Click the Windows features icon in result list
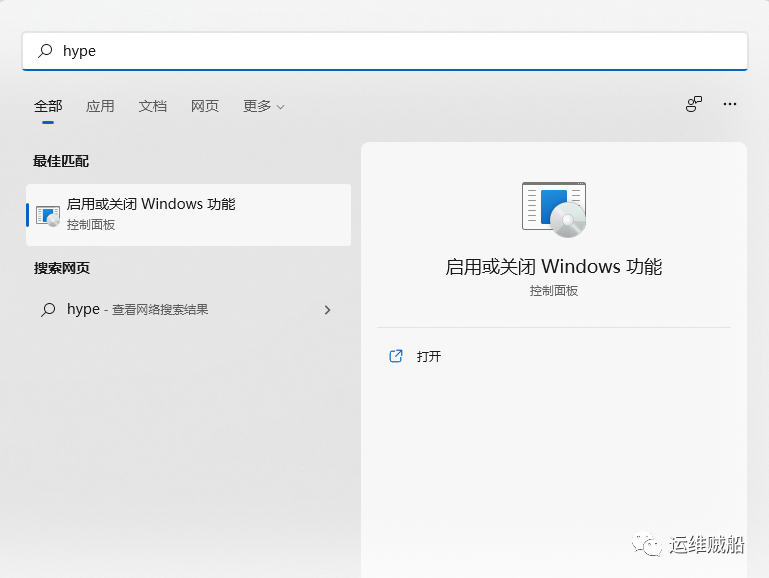Image resolution: width=769 pixels, height=578 pixels. (x=48, y=215)
